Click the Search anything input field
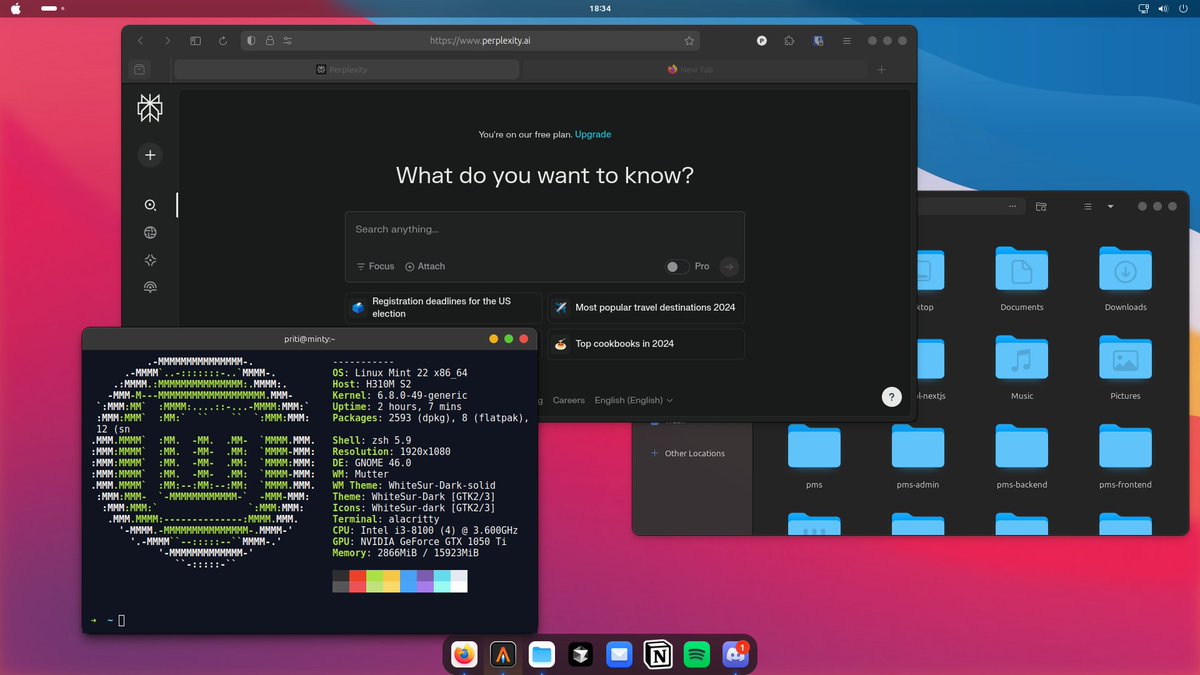1200x675 pixels. [x=545, y=230]
